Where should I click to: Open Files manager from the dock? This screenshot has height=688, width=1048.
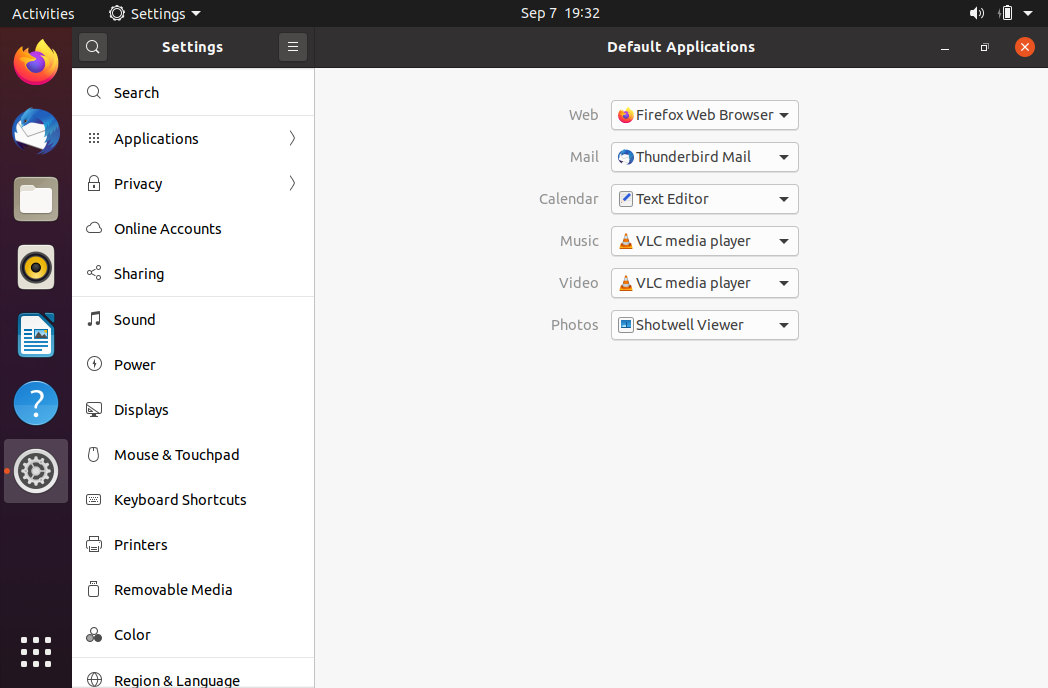(x=36, y=199)
